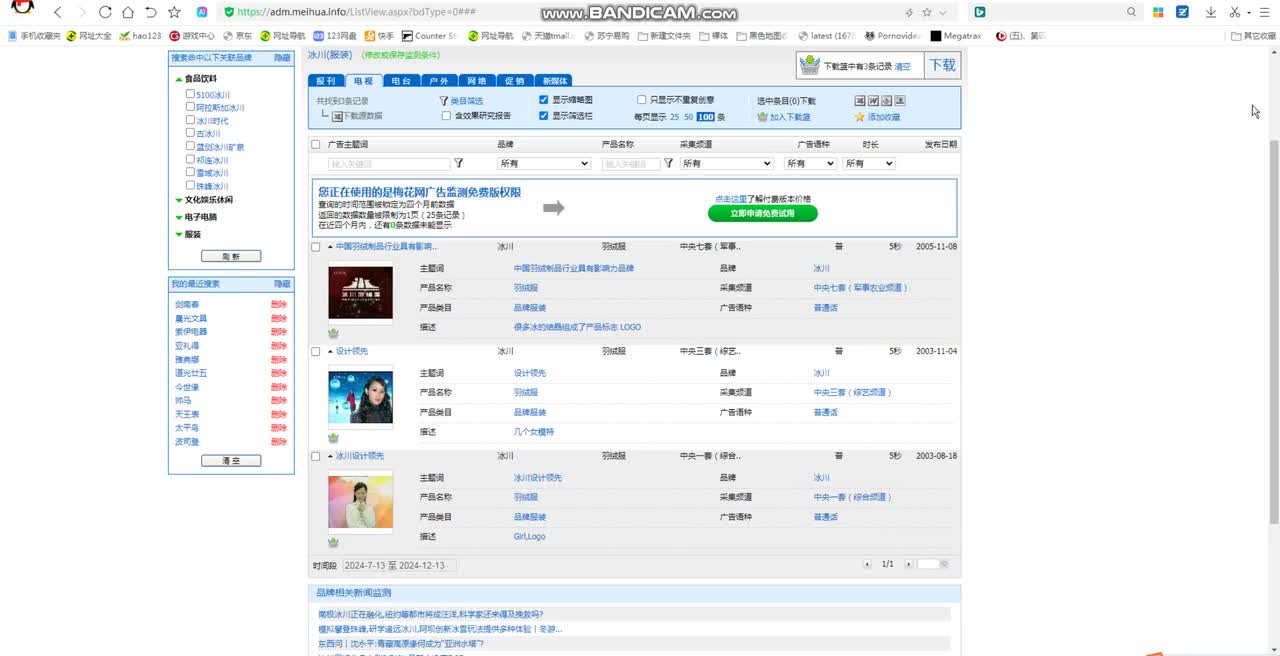Open the 京东 bookmark
Image resolution: width=1280 pixels, height=656 pixels.
pos(238,36)
